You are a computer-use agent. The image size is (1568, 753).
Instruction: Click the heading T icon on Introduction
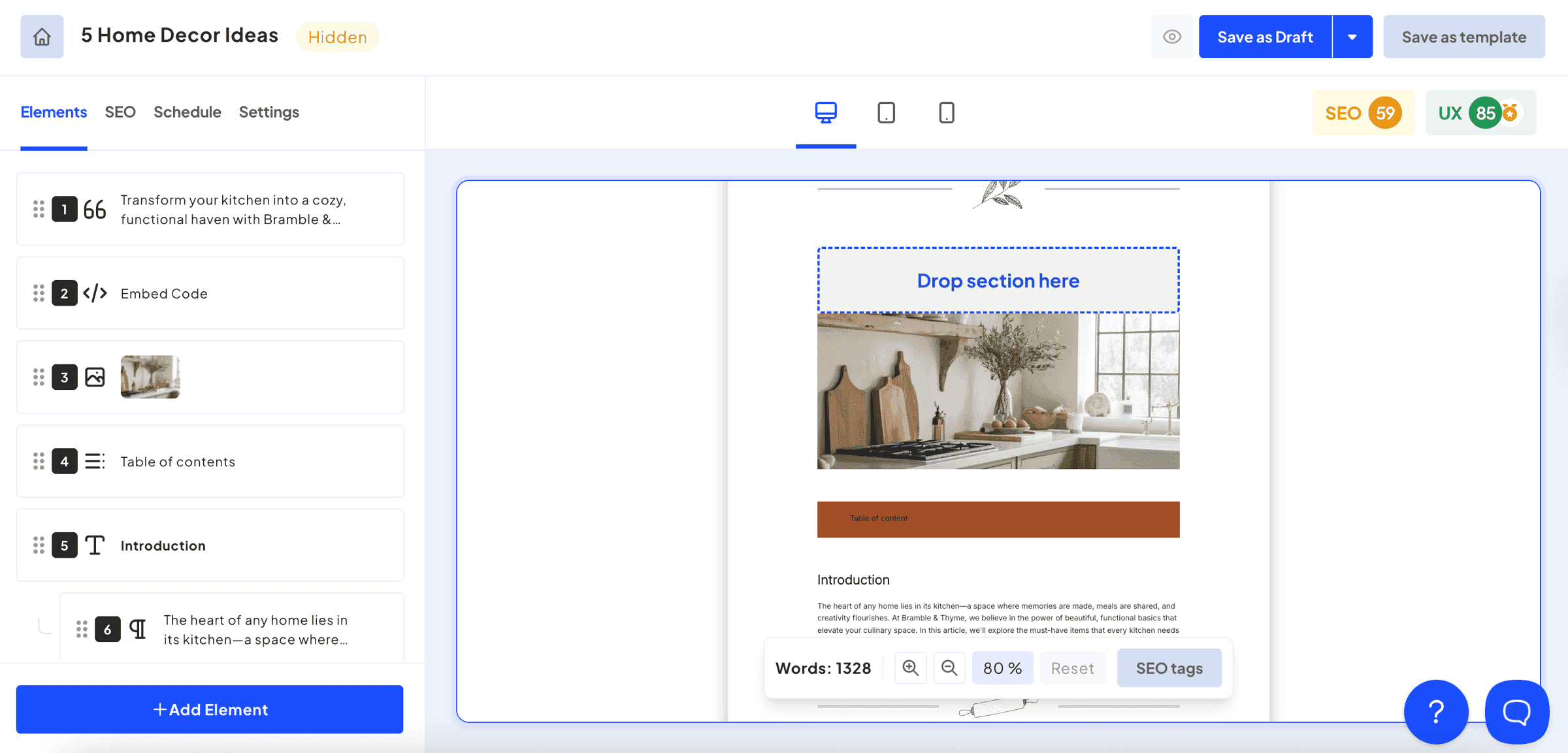95,545
